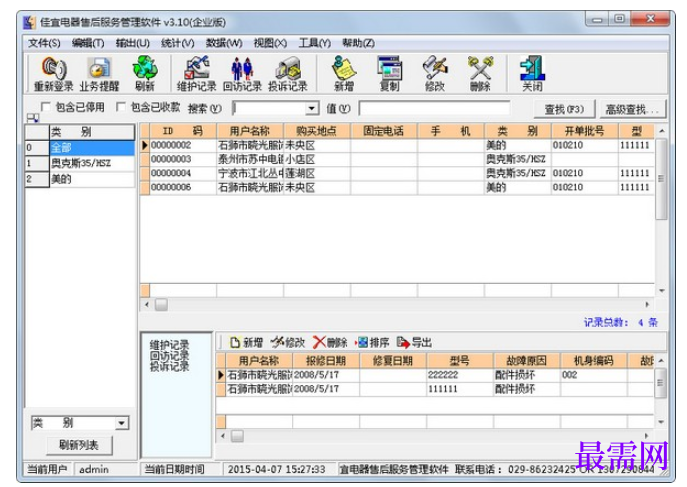Click the 刷新 recycle icon
Image resolution: width=687 pixels, height=487 pixels.
145,74
